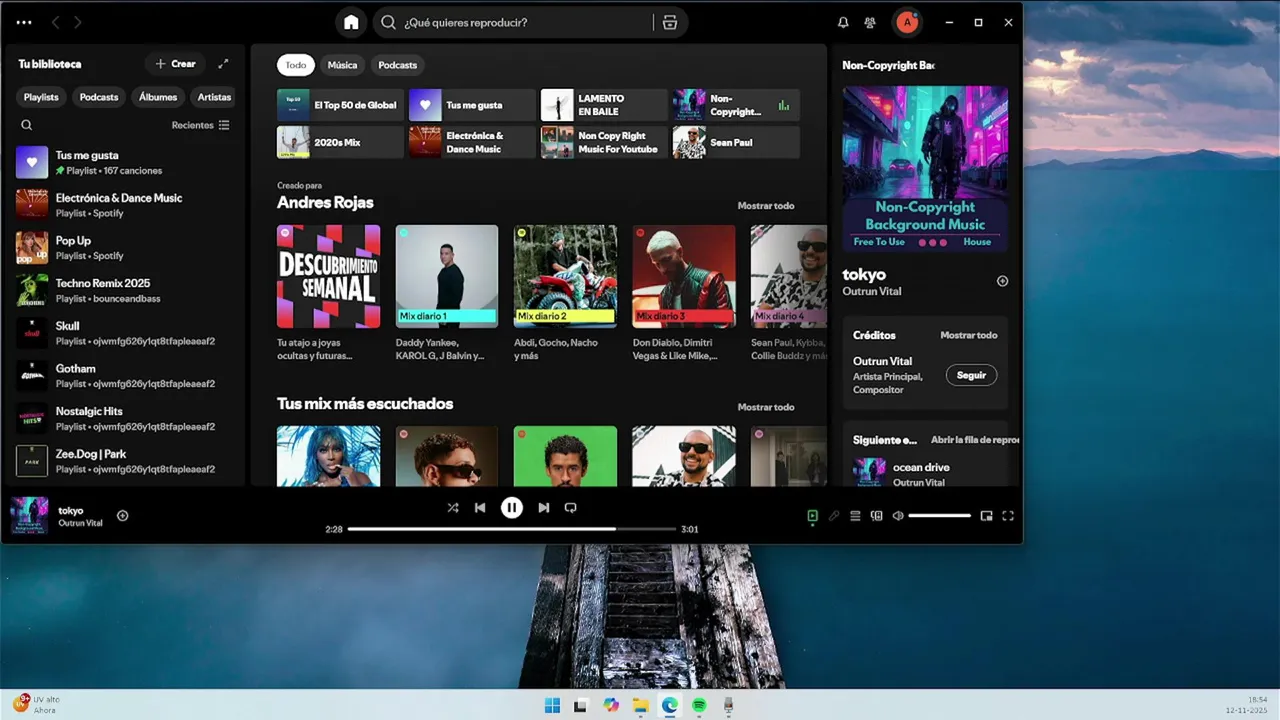Image resolution: width=1280 pixels, height=720 pixels.
Task: Filter library by Playlists
Action: pyautogui.click(x=41, y=97)
